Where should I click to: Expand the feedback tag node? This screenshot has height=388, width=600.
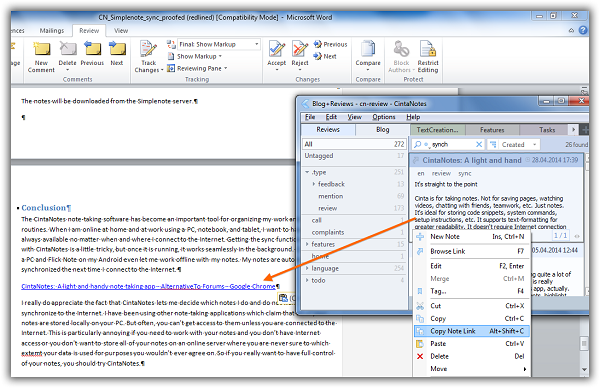314,184
